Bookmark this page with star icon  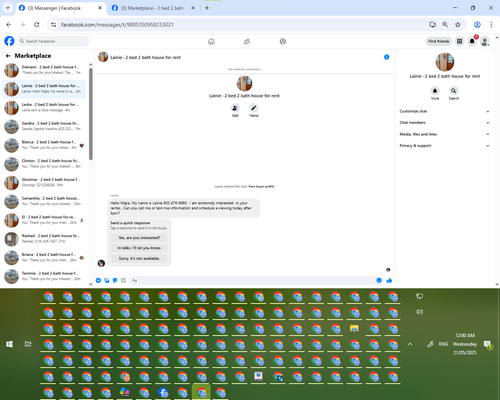(x=458, y=24)
